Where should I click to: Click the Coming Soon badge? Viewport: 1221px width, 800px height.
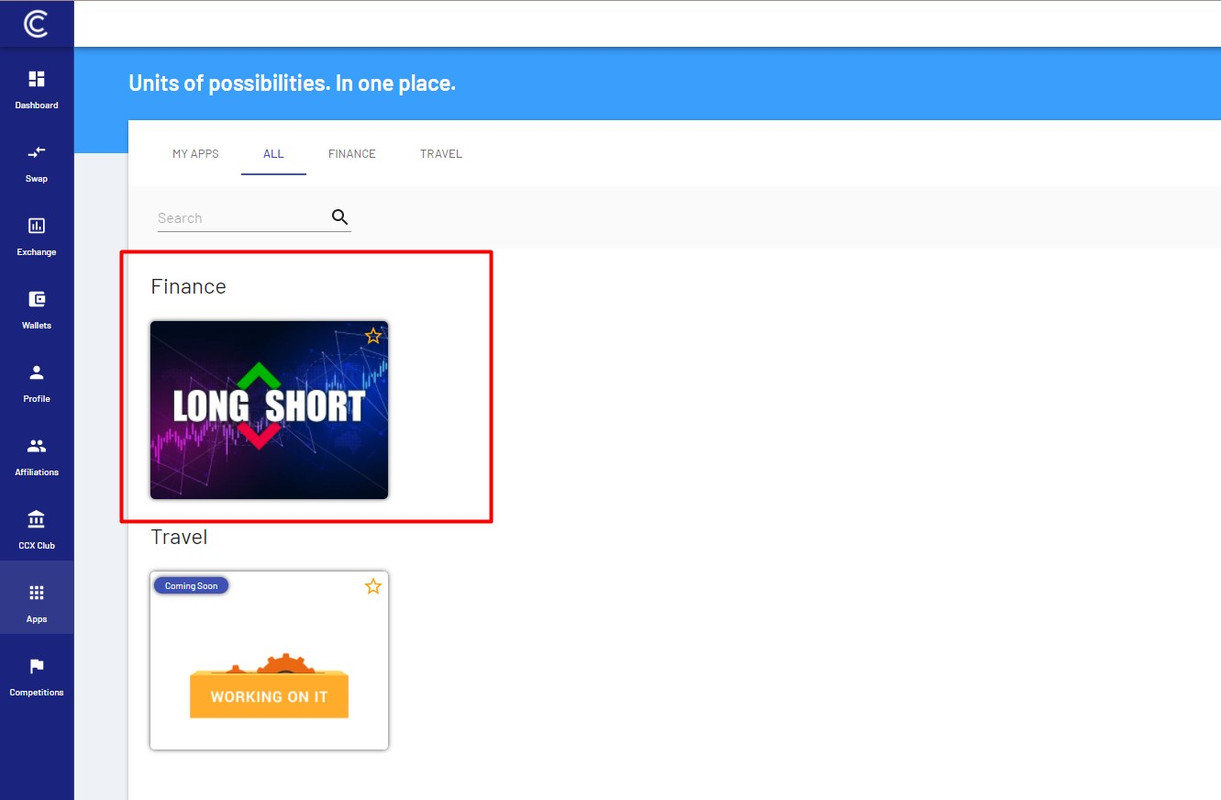tap(191, 586)
